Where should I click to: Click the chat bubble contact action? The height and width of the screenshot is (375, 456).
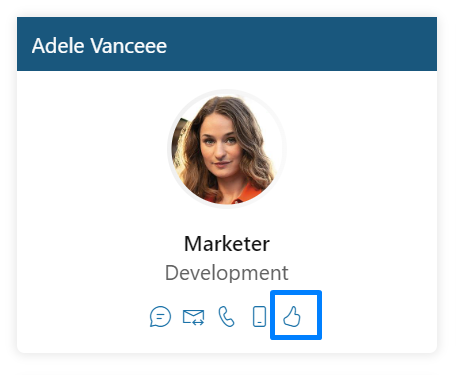(x=160, y=316)
